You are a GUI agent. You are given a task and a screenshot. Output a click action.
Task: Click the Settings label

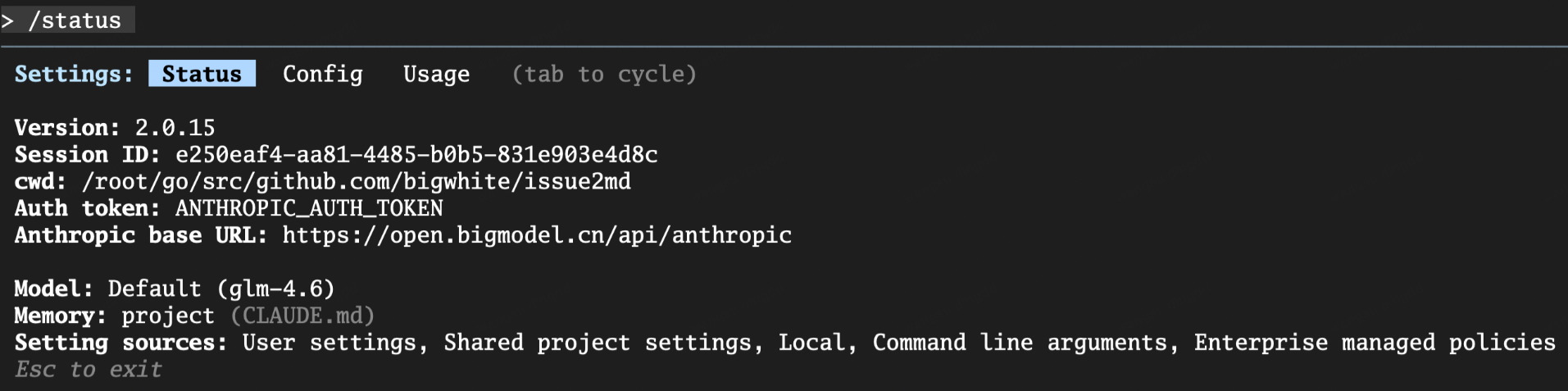pos(74,74)
